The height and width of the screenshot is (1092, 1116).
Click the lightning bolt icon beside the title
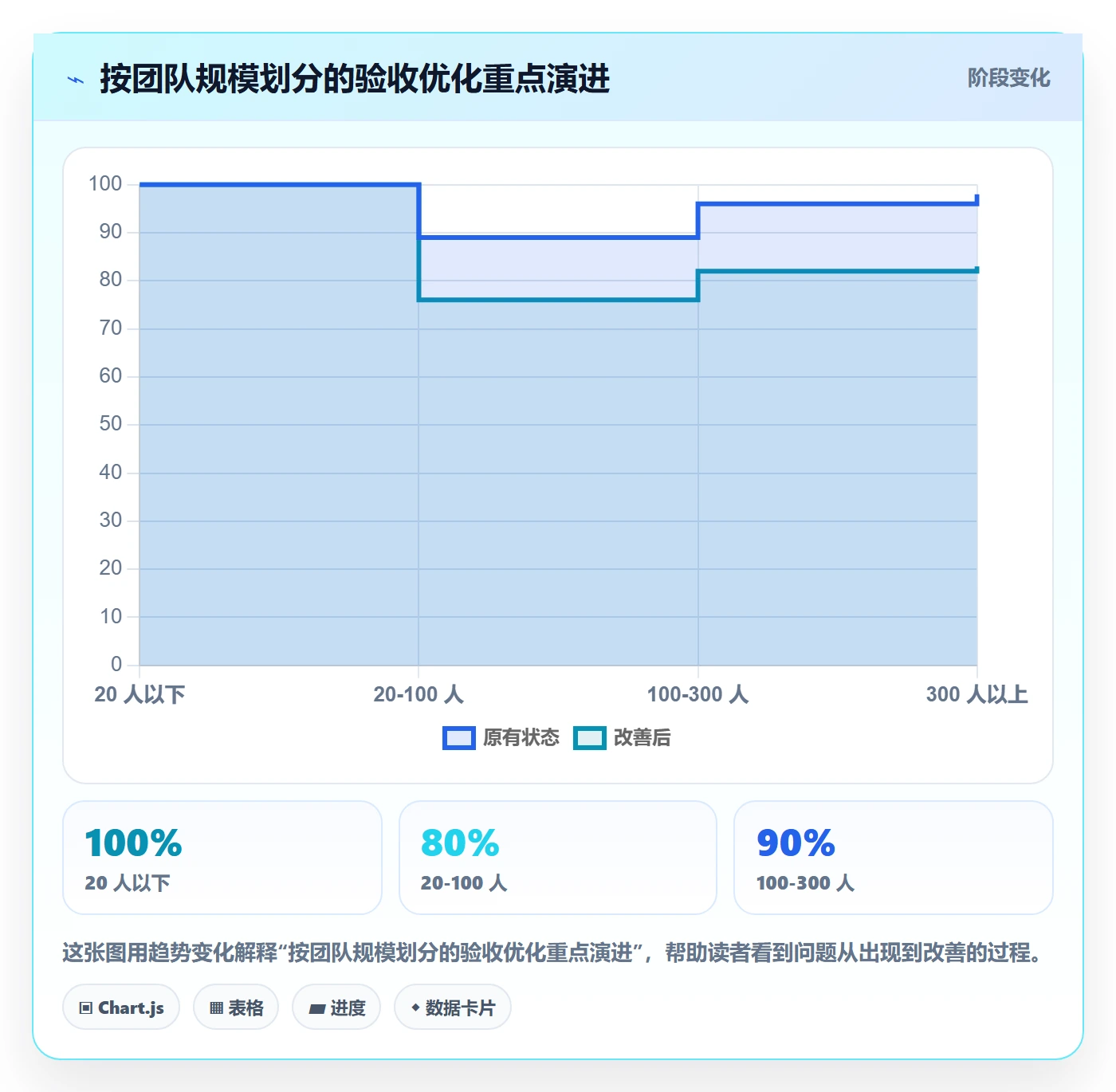tap(76, 80)
